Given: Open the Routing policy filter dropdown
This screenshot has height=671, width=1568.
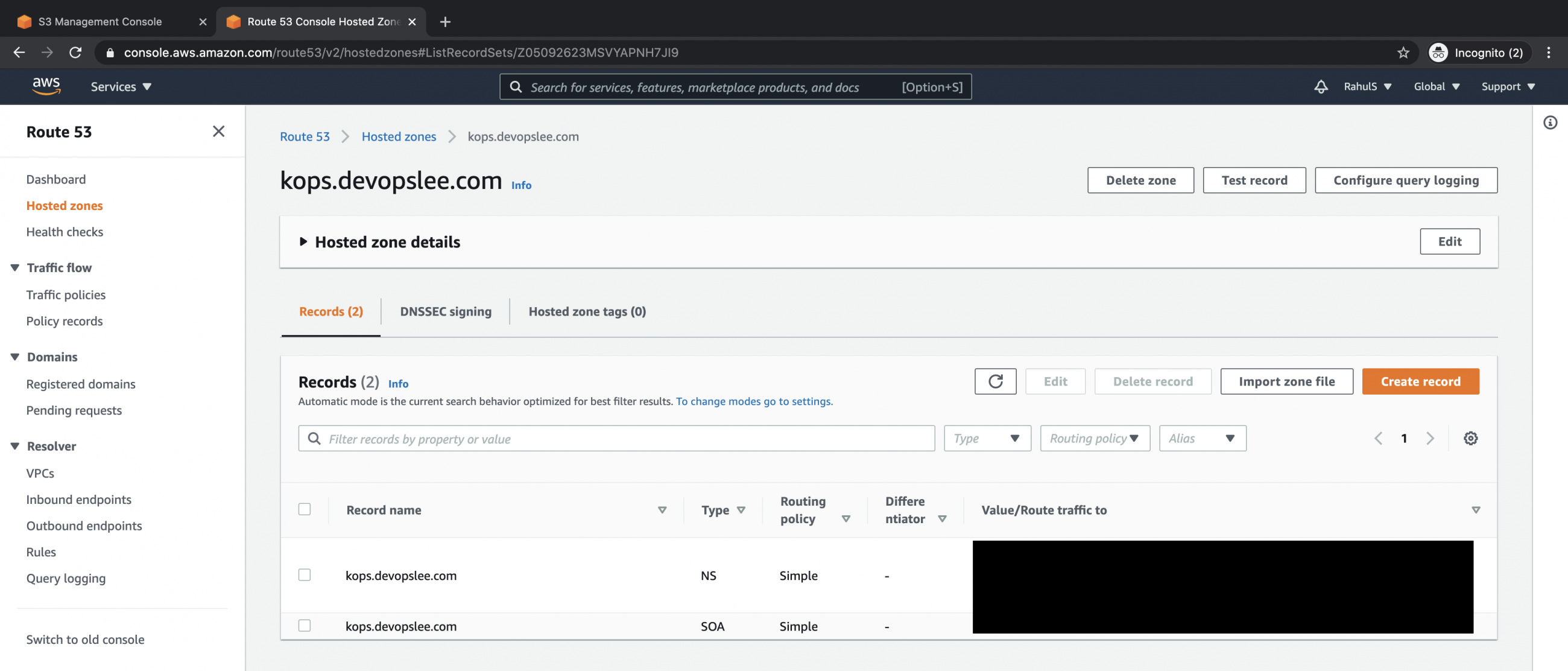Looking at the screenshot, I should (x=1095, y=438).
